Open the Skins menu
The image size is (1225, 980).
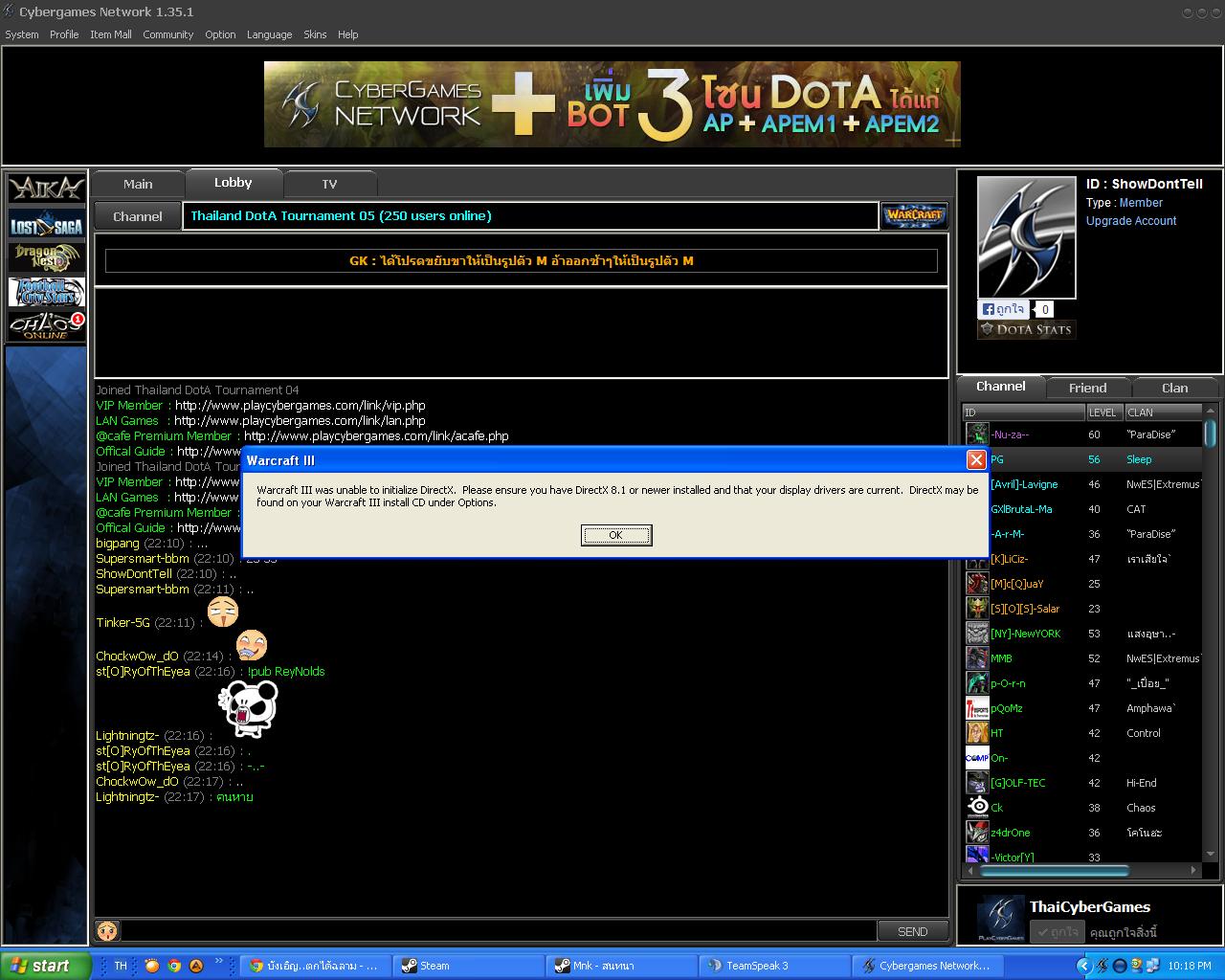(x=315, y=34)
